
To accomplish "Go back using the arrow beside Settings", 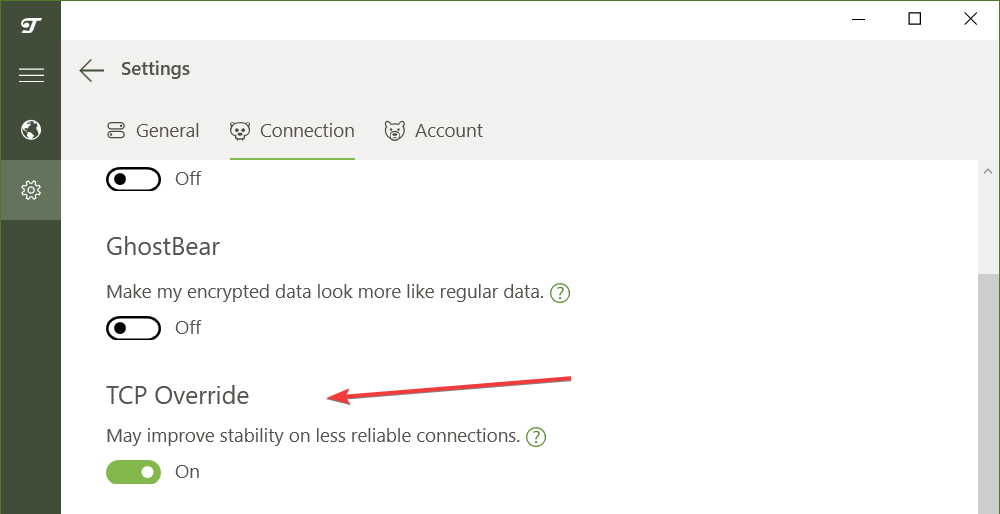I will point(92,69).
